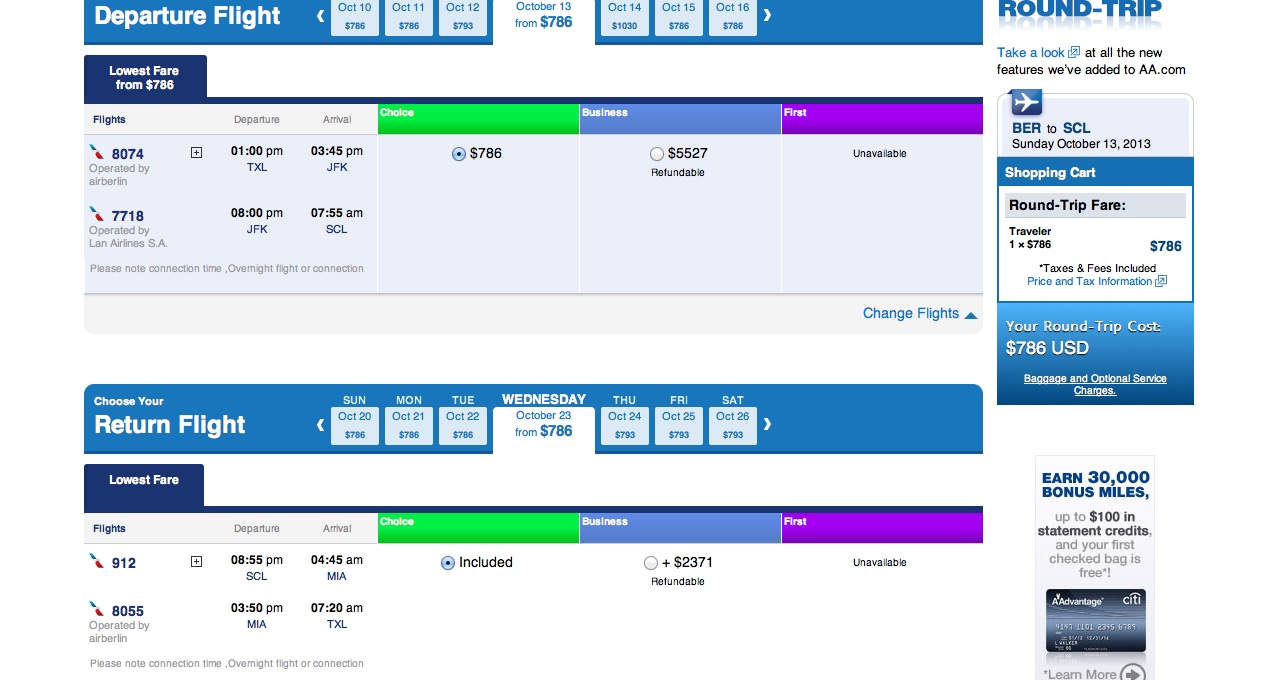Click the TXL departure airport for 01:00 pm

point(257,168)
